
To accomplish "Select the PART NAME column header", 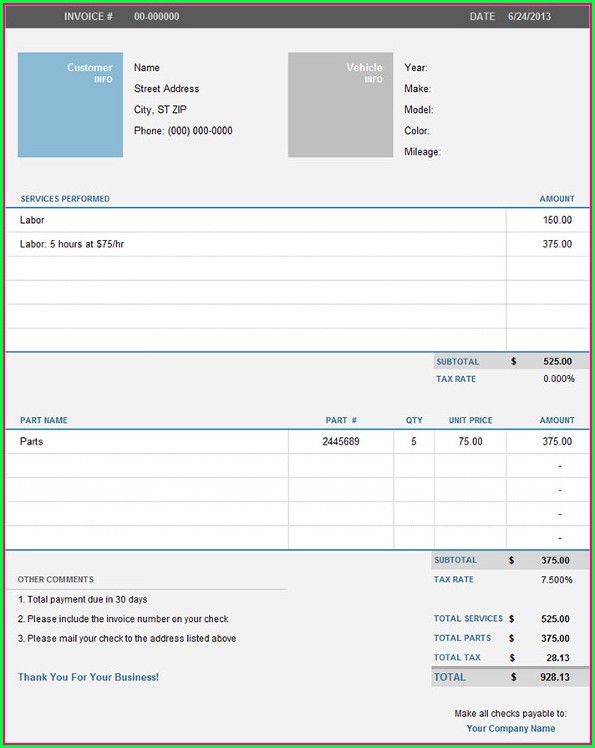I will click(43, 420).
